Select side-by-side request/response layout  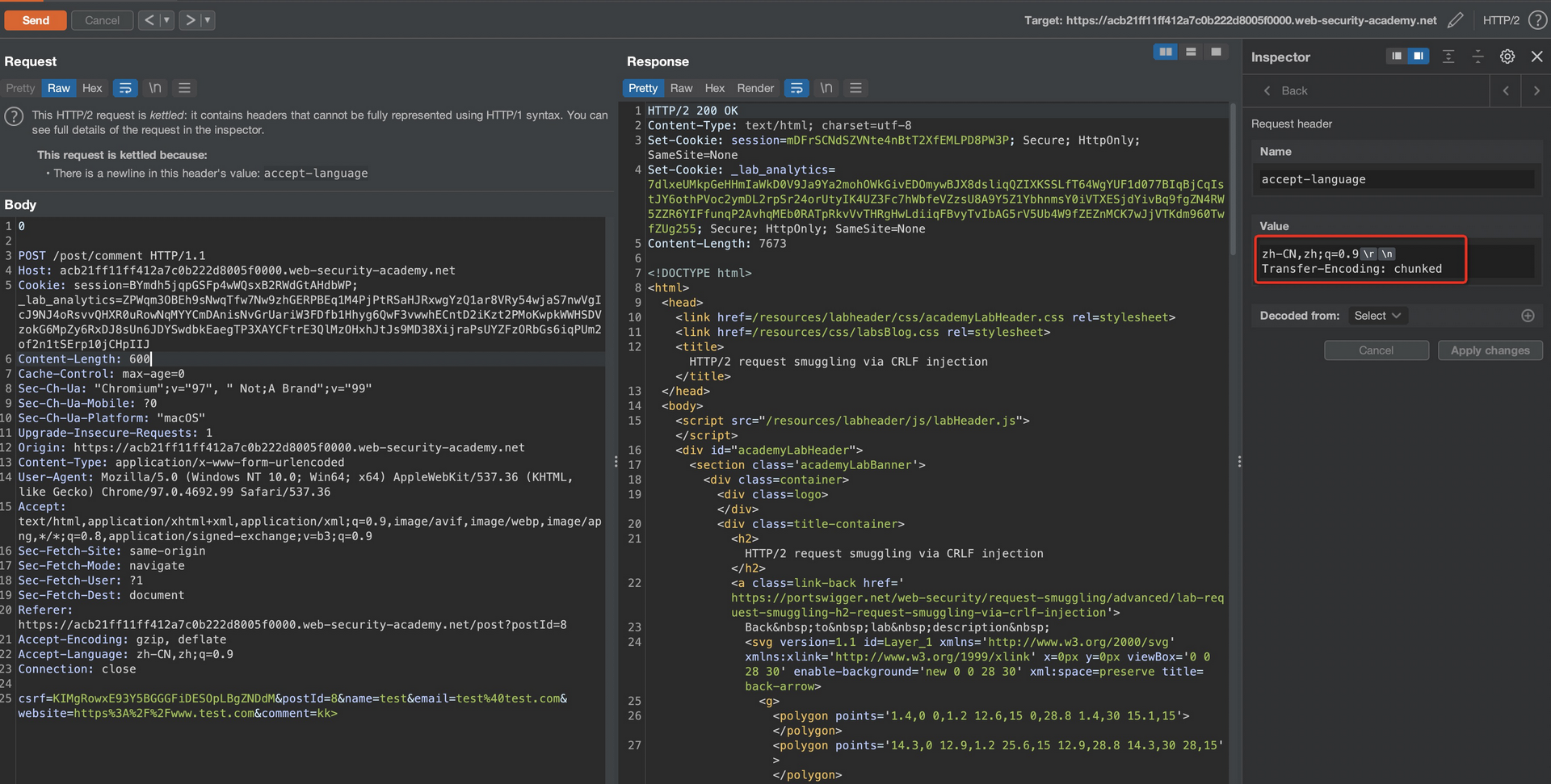[1166, 52]
